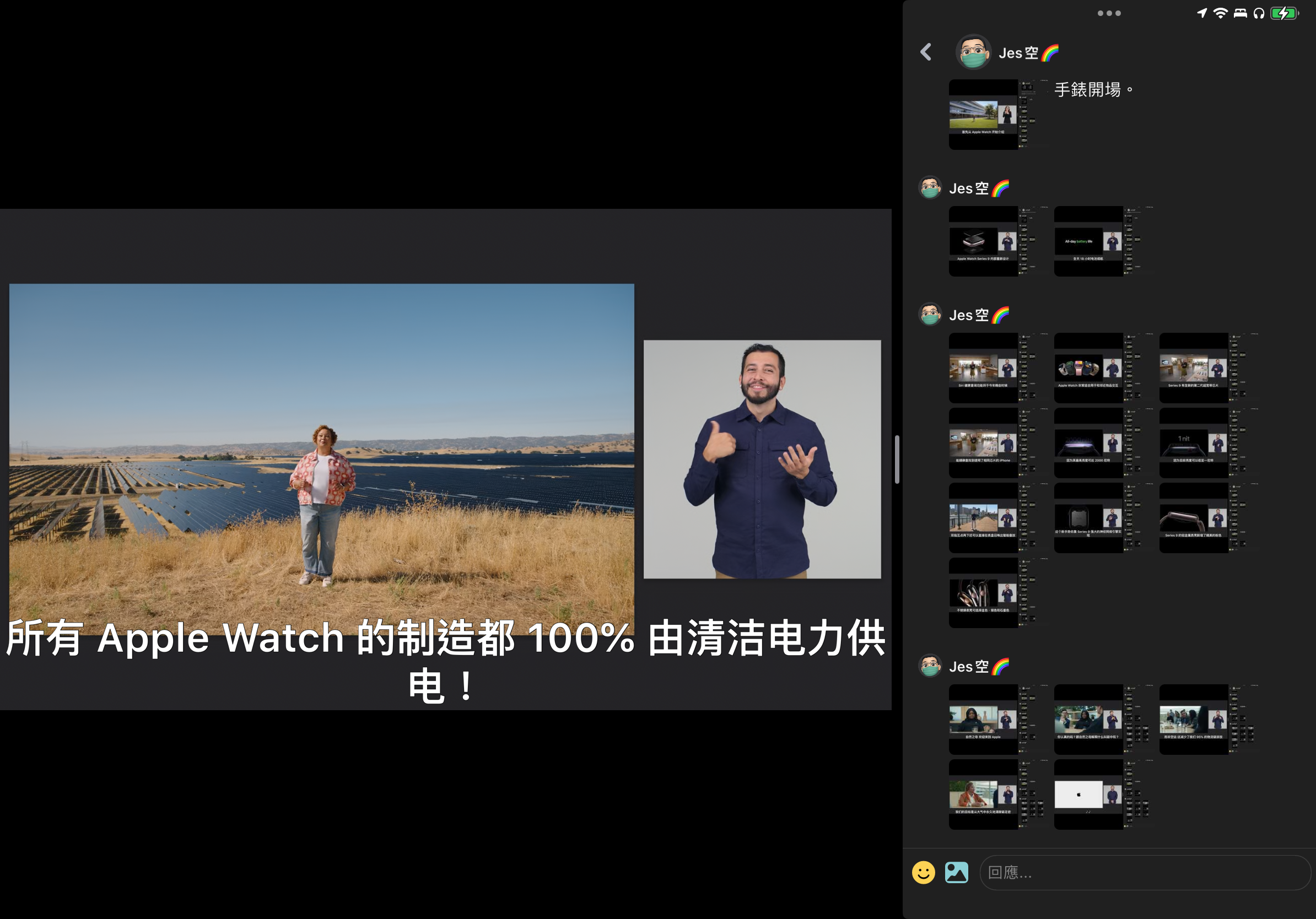
Task: Focus the 回應... reply input field
Action: coord(1145,872)
